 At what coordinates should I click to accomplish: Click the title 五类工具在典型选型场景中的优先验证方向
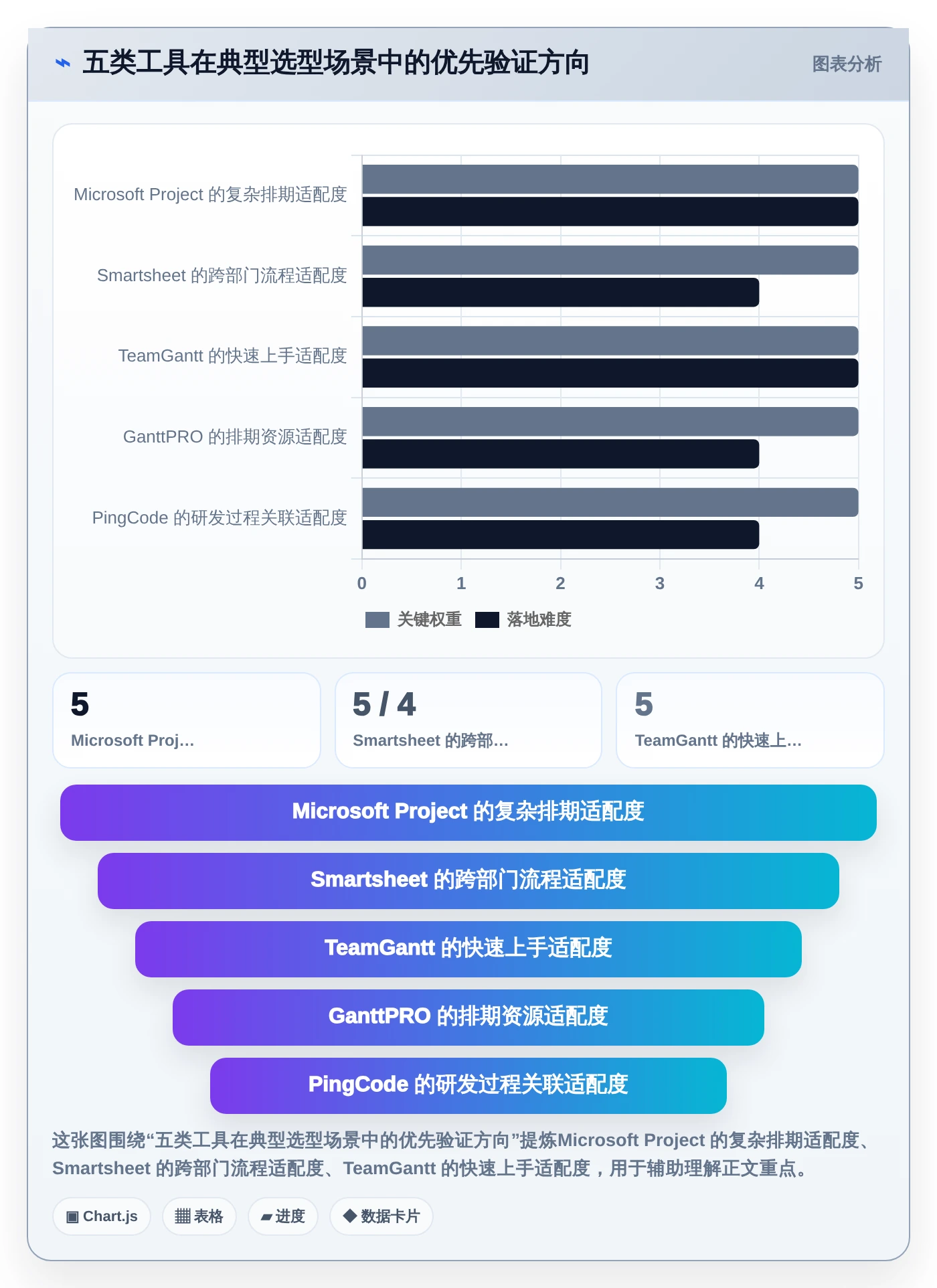coord(336,63)
